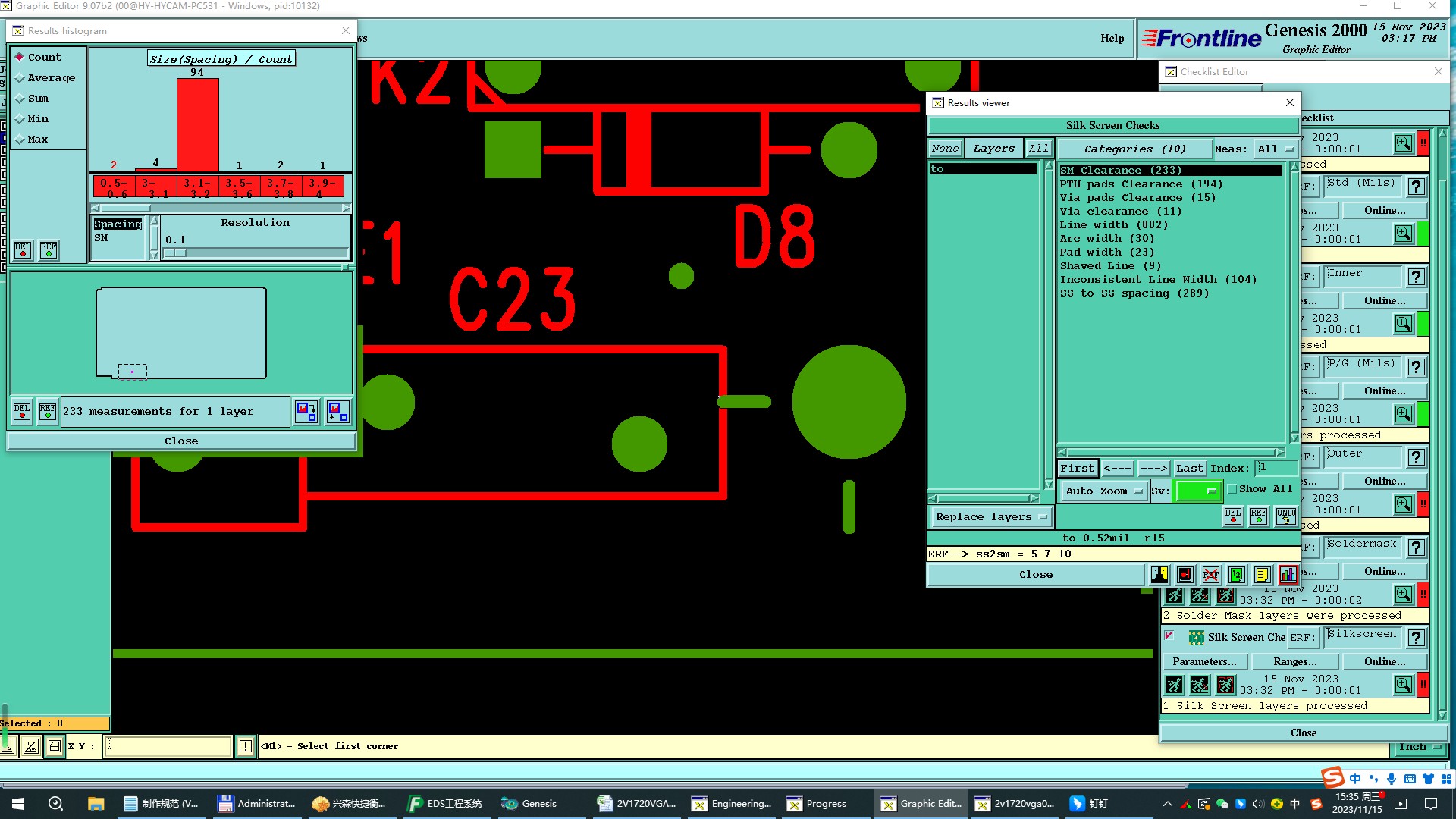Click the crossed-out REF icon
The width and height of the screenshot is (1456, 819).
[x=1211, y=575]
